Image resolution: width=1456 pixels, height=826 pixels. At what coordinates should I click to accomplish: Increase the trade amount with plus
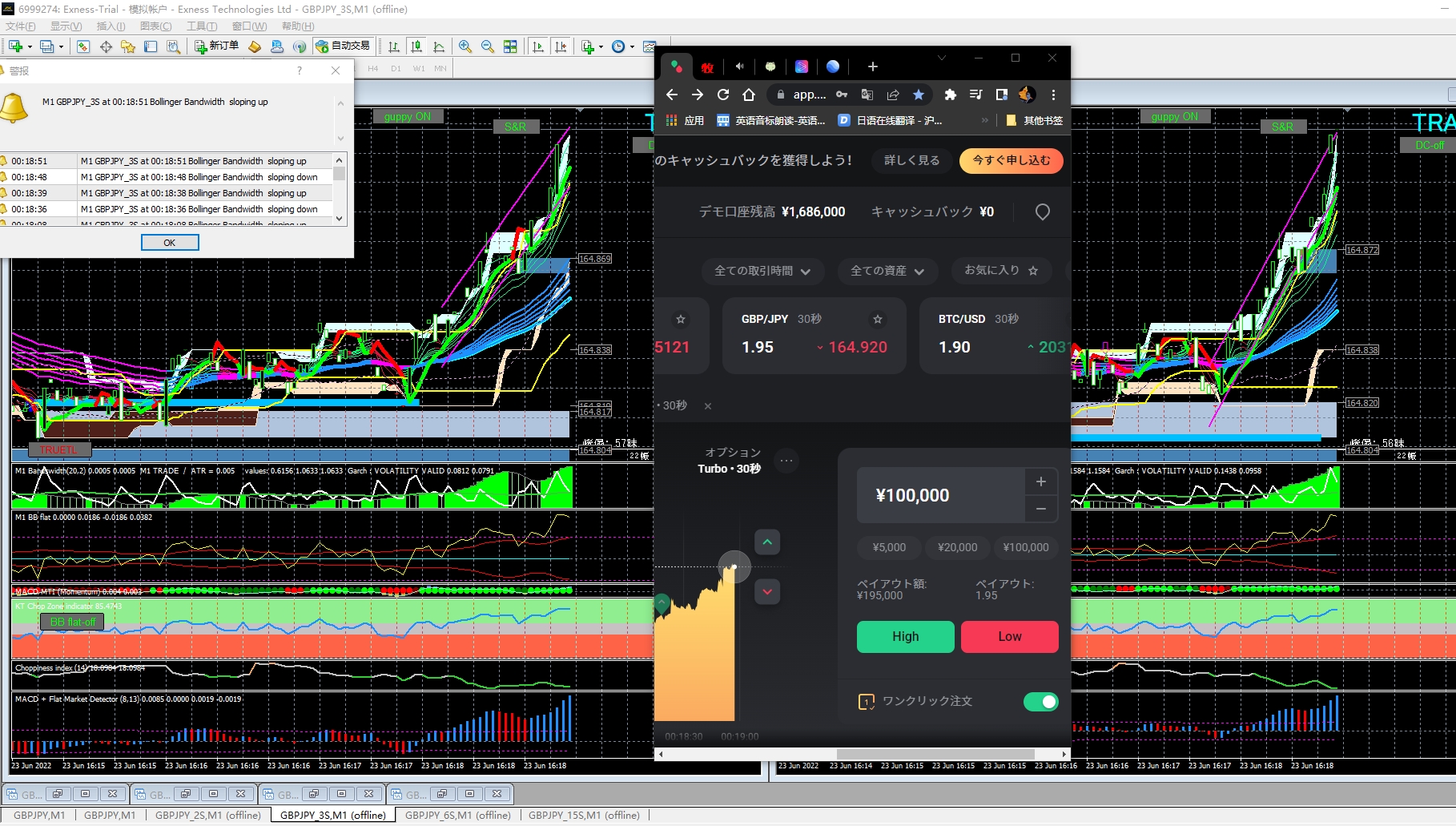point(1041,481)
